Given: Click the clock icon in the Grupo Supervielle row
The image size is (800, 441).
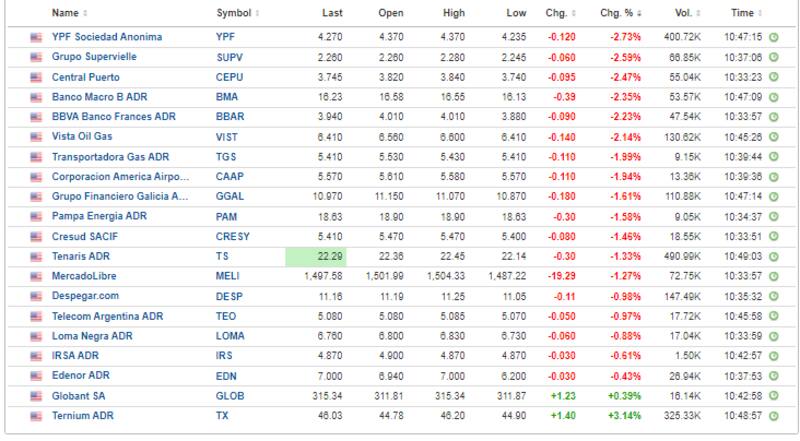Looking at the screenshot, I should click(x=774, y=57).
